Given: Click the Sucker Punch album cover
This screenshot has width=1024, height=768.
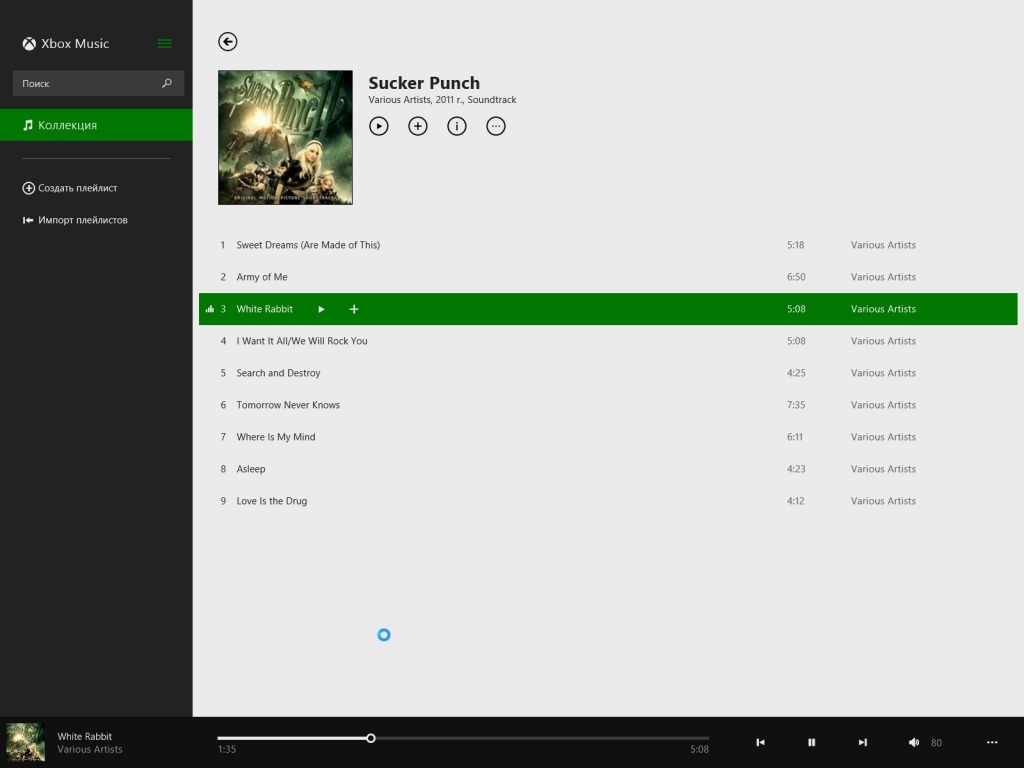Looking at the screenshot, I should [285, 137].
